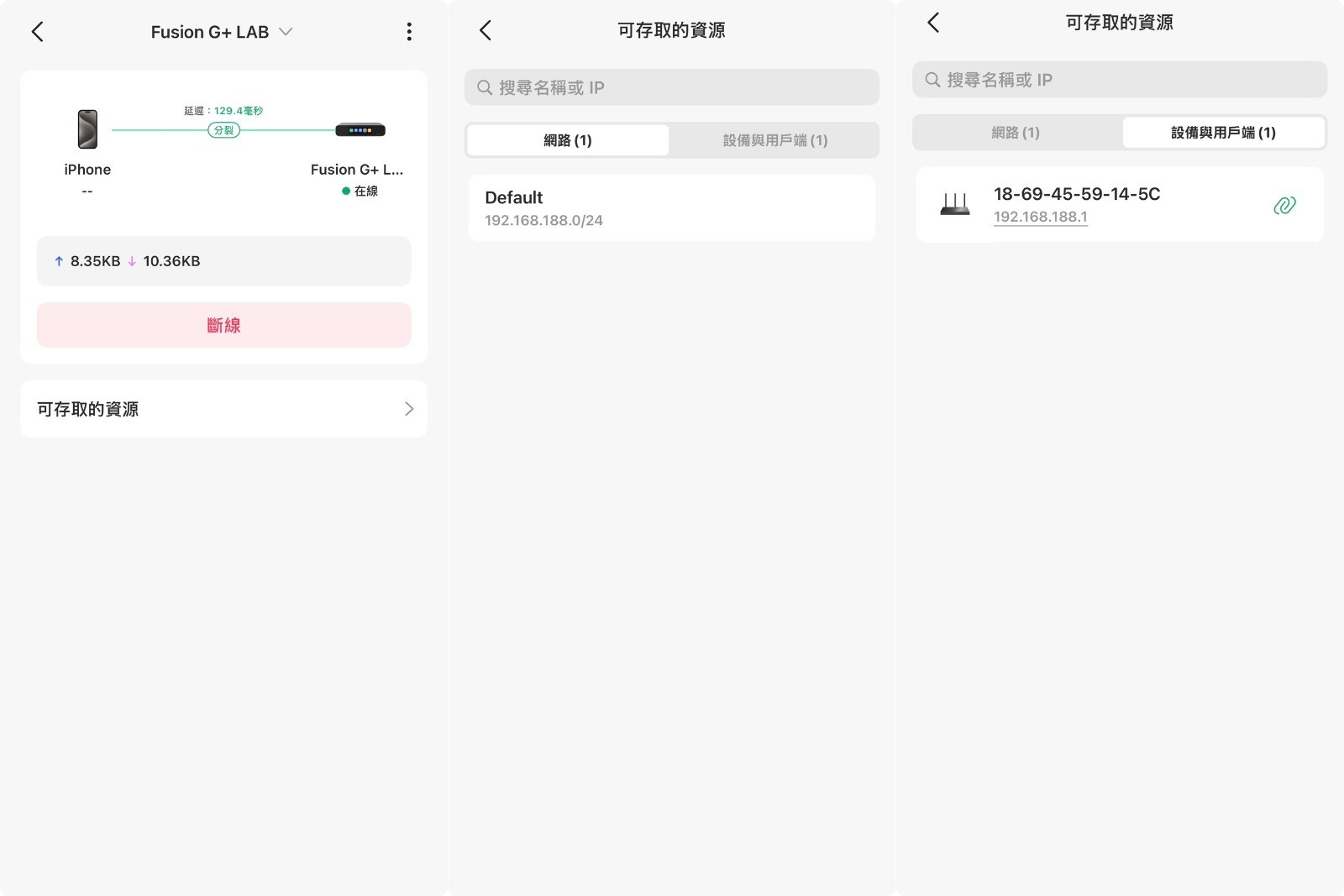Click the Fusion G+ L... device name
Screen dimensions: 1344x896
[x=357, y=170]
